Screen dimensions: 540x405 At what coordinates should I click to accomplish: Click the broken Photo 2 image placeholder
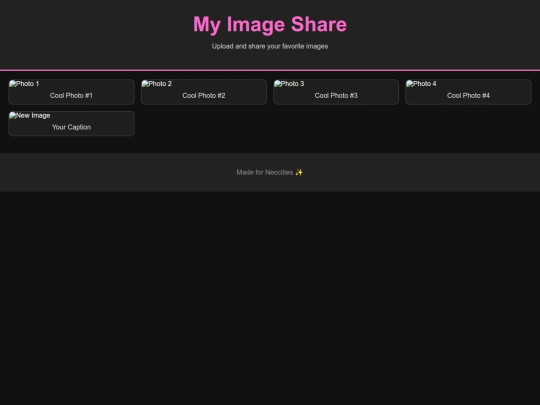pyautogui.click(x=157, y=84)
